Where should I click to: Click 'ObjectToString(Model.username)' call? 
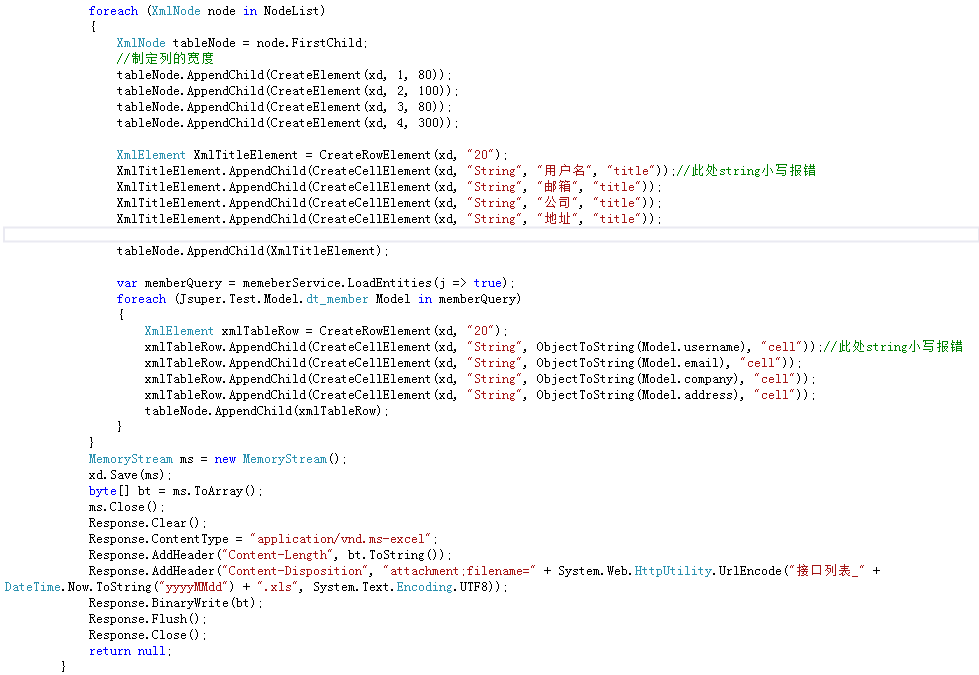point(641,347)
